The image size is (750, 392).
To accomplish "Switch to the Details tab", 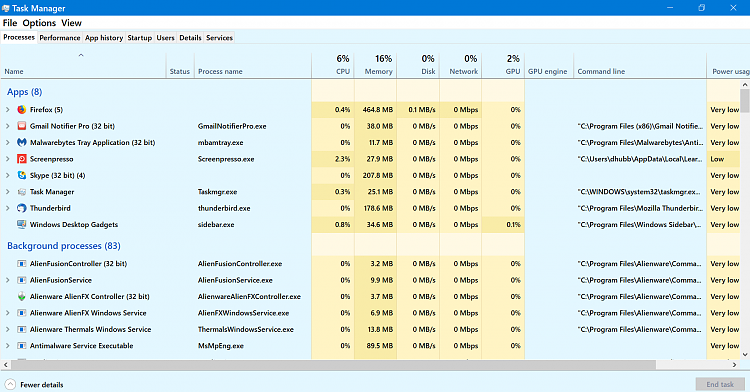I will pyautogui.click(x=190, y=38).
